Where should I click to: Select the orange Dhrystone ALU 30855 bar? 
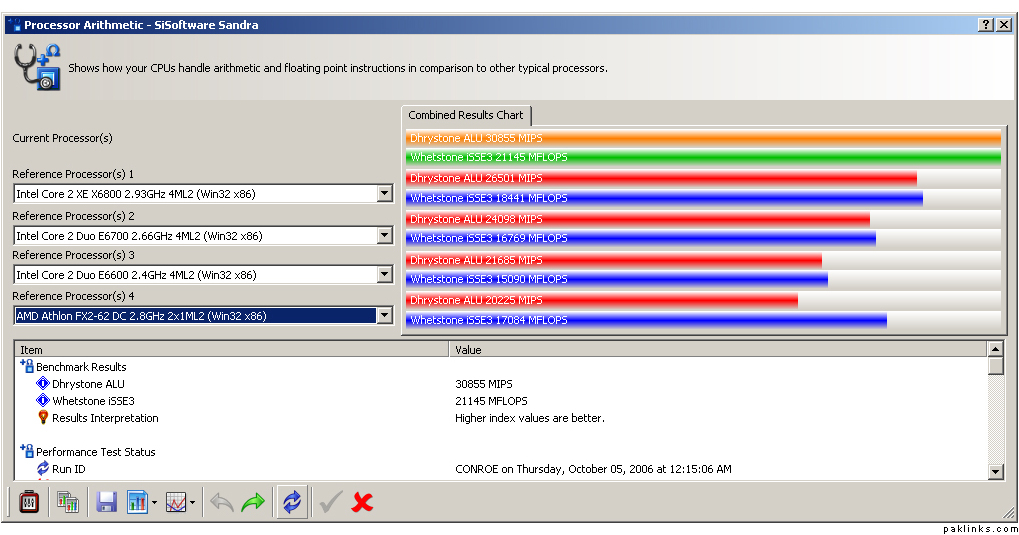tap(702, 138)
